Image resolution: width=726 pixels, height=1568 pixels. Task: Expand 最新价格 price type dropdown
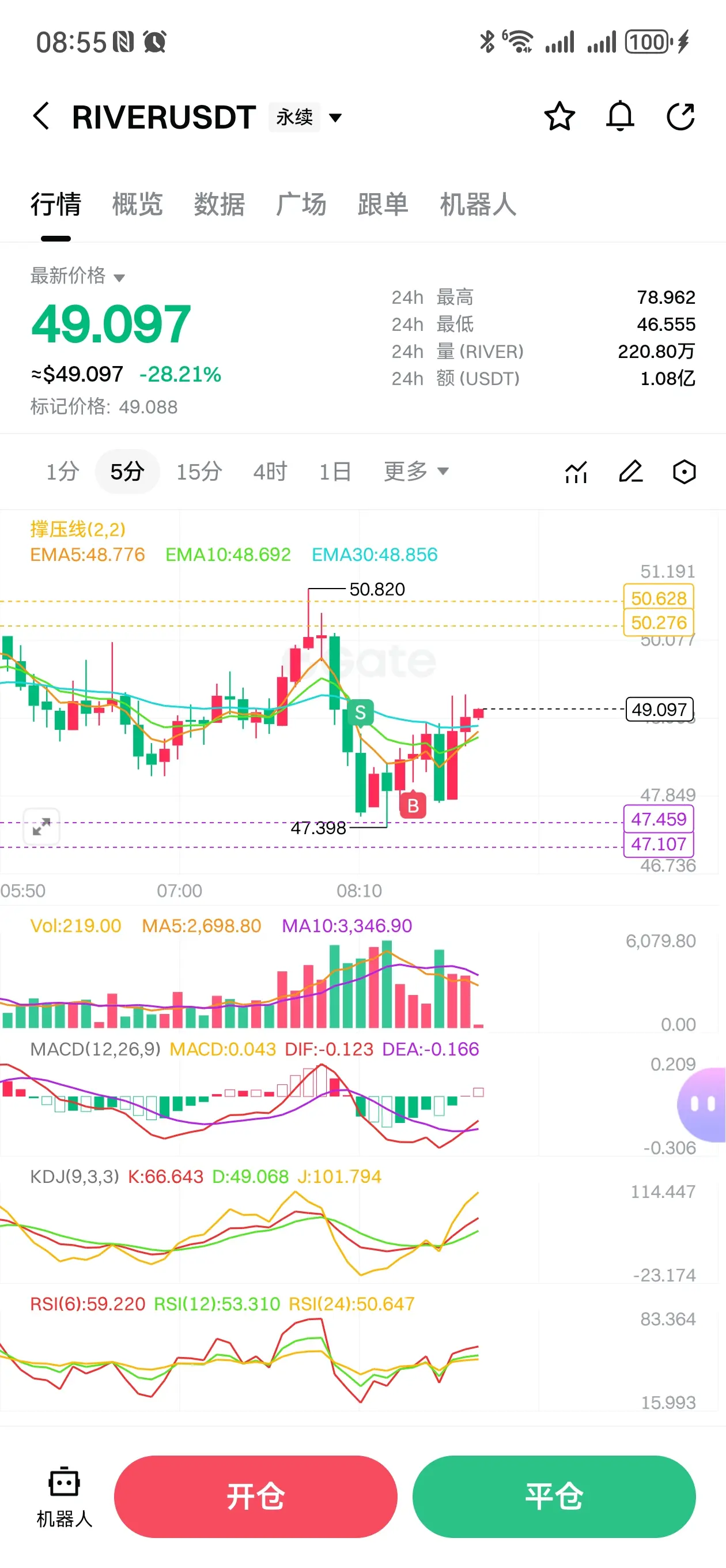tap(119, 277)
